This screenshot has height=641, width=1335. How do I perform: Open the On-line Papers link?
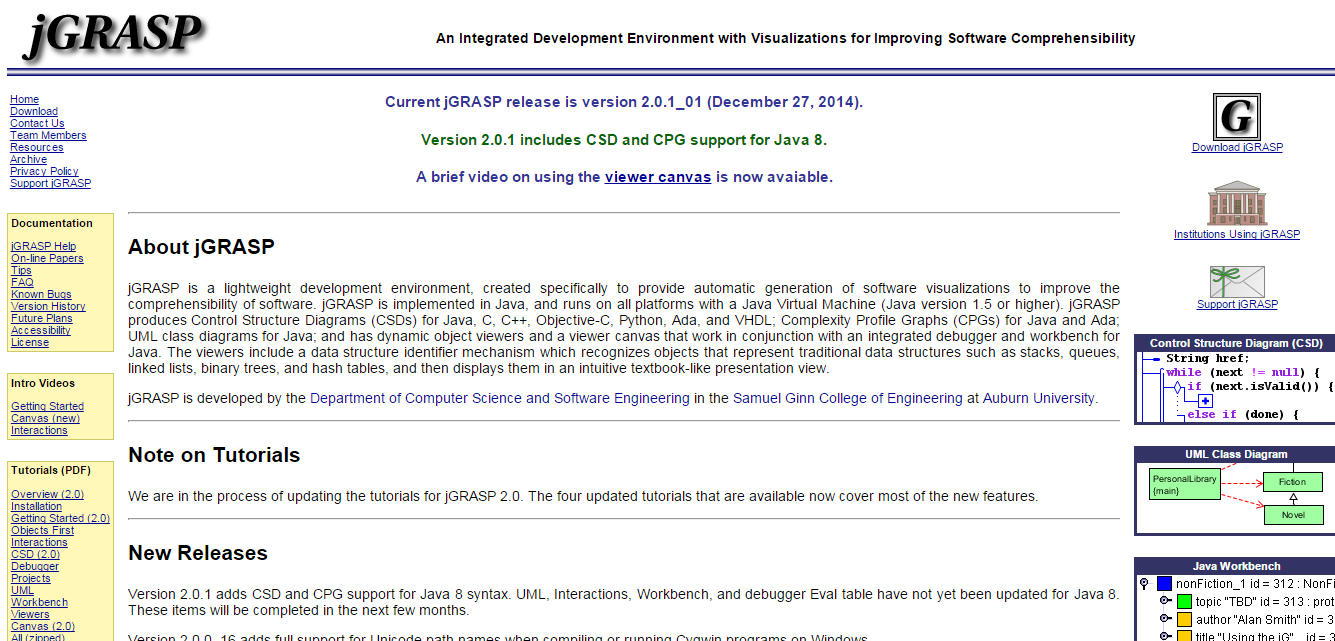coord(47,259)
